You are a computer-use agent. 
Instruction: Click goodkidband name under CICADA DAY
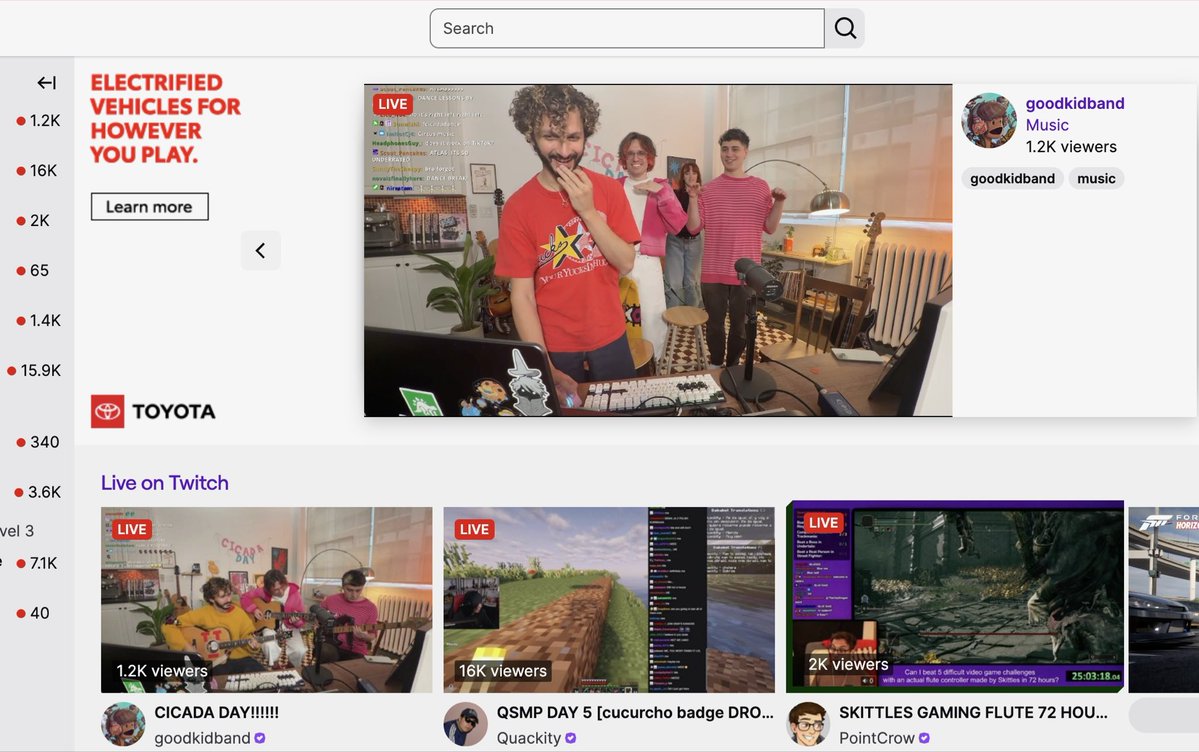pos(202,738)
